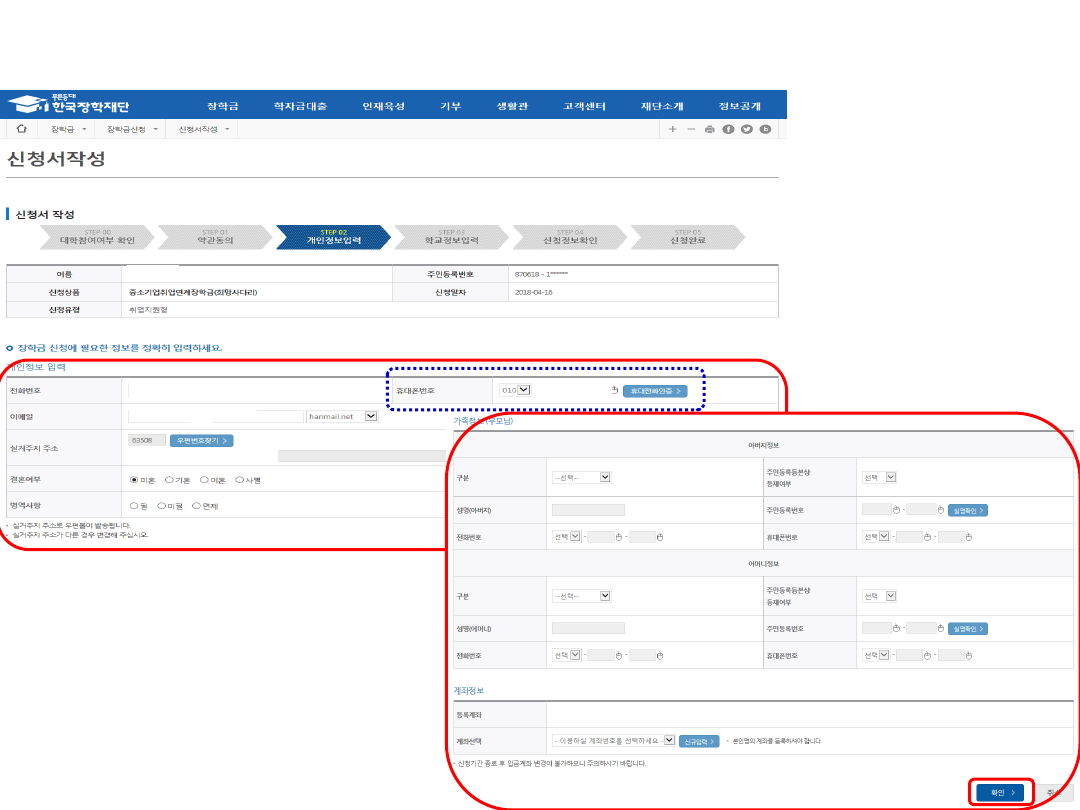
Task: Select the 기혼 marital status radio button
Action: click(x=170, y=480)
